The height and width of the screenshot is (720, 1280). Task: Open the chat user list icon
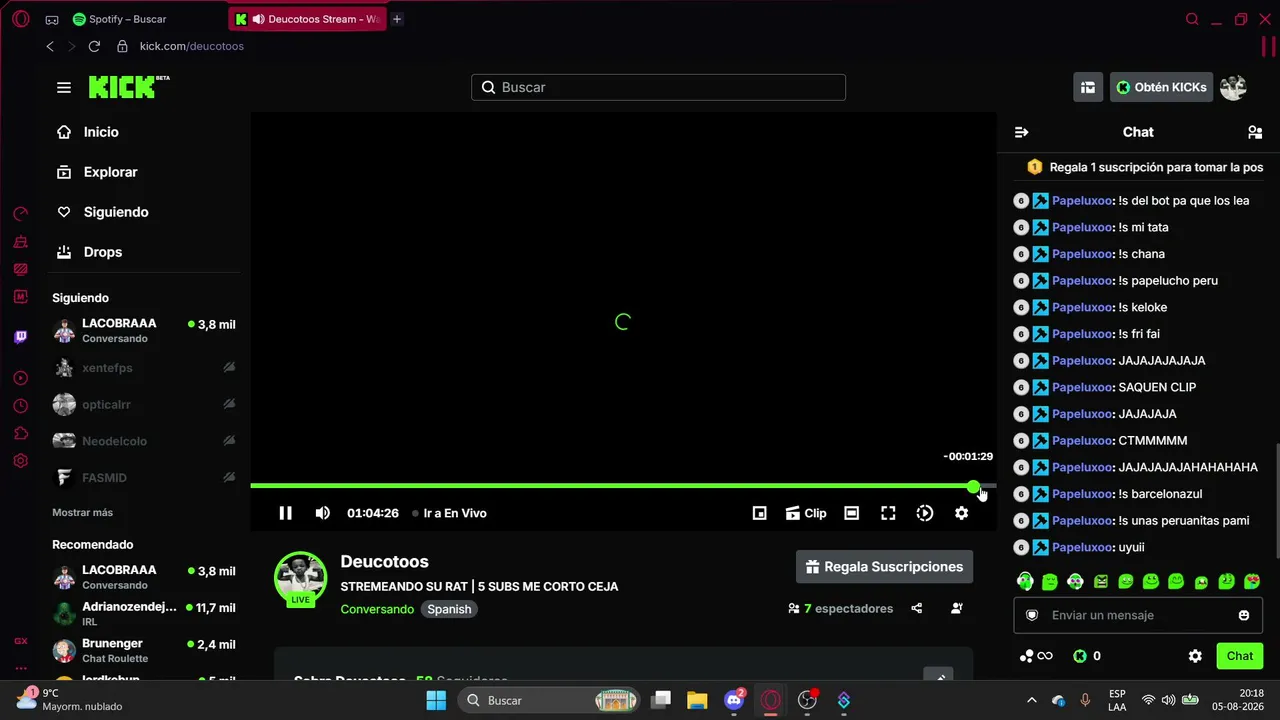point(1255,132)
